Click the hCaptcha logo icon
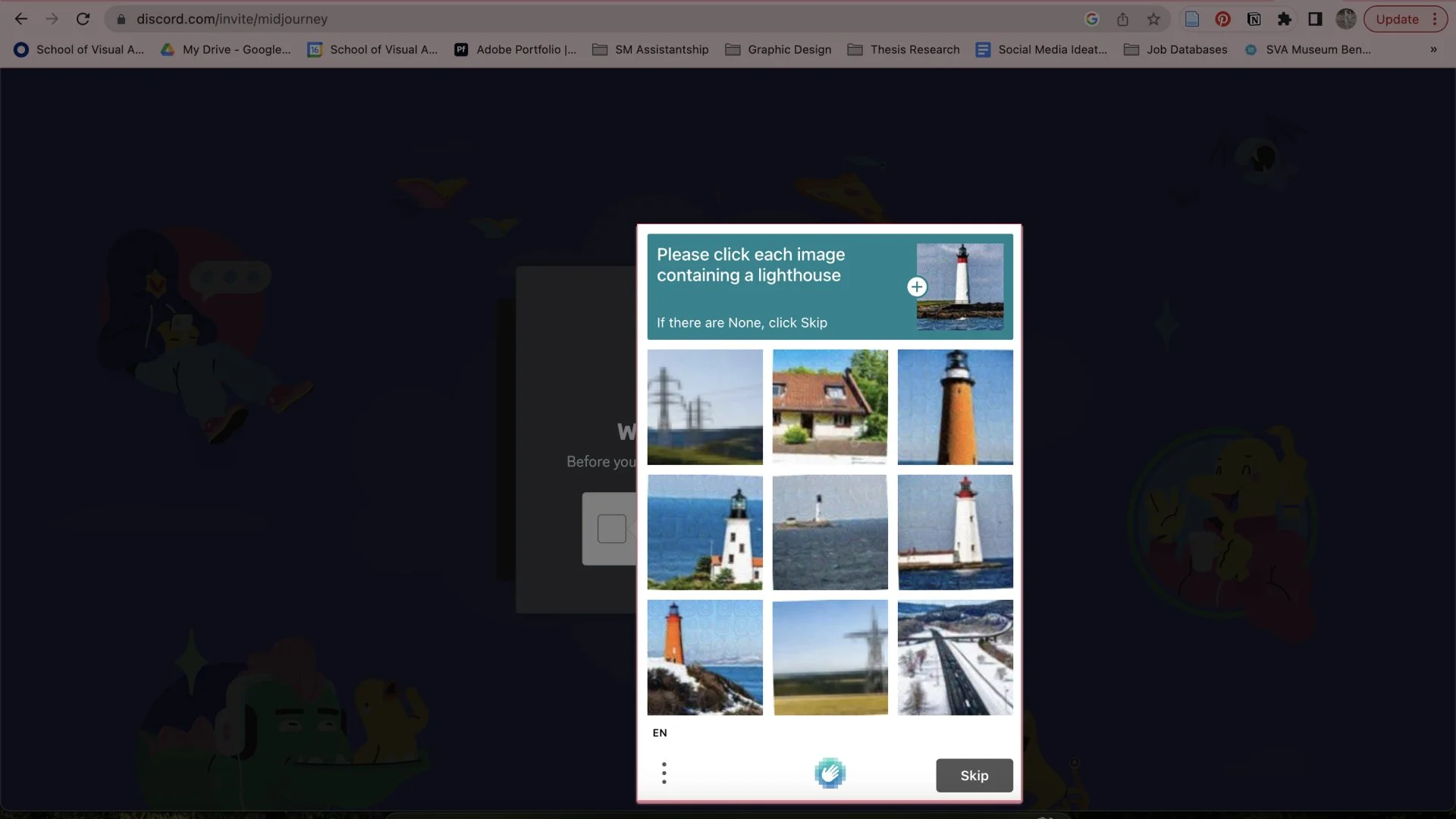The height and width of the screenshot is (819, 1456). pos(830,773)
